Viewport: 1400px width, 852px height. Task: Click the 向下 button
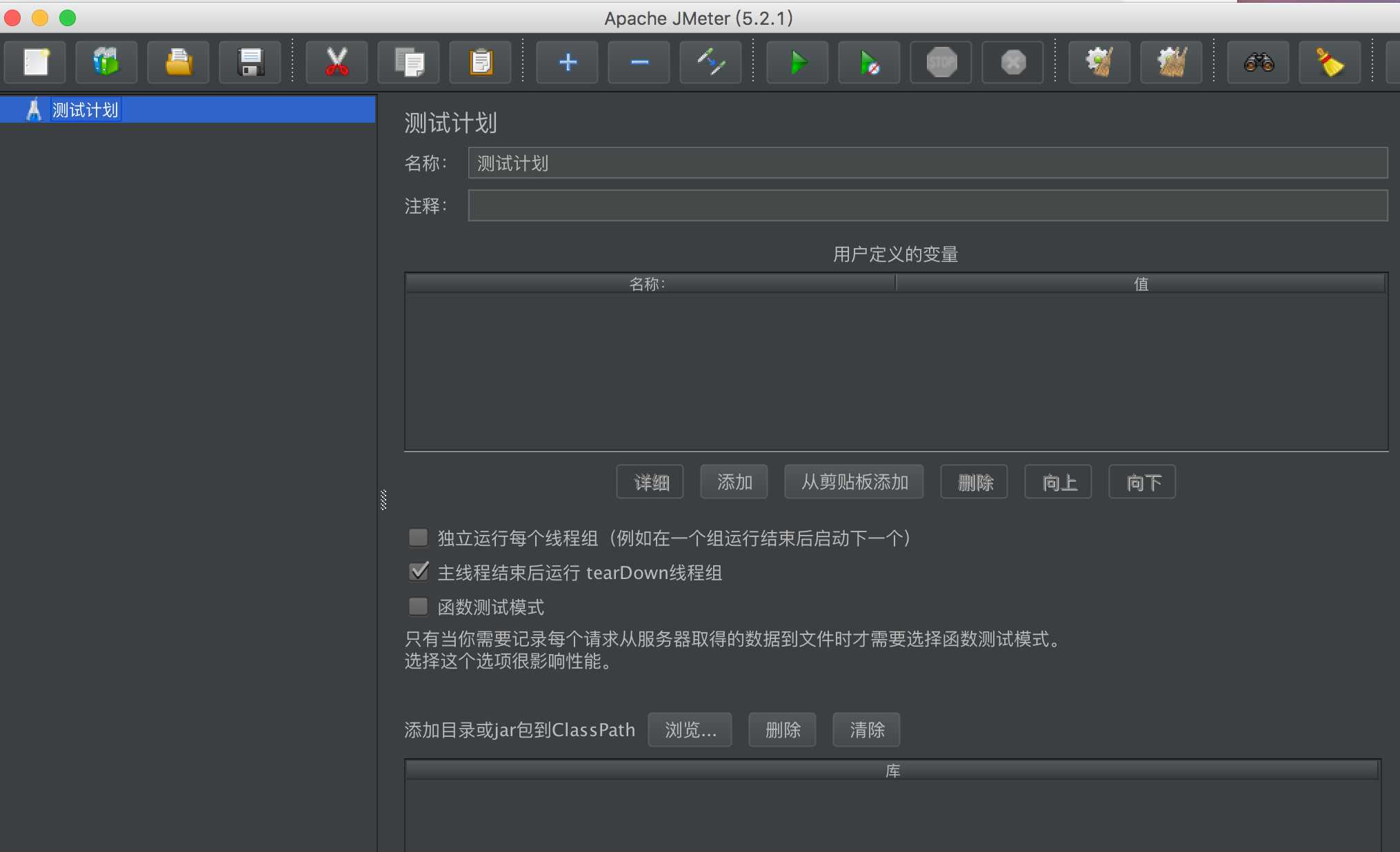(1142, 482)
